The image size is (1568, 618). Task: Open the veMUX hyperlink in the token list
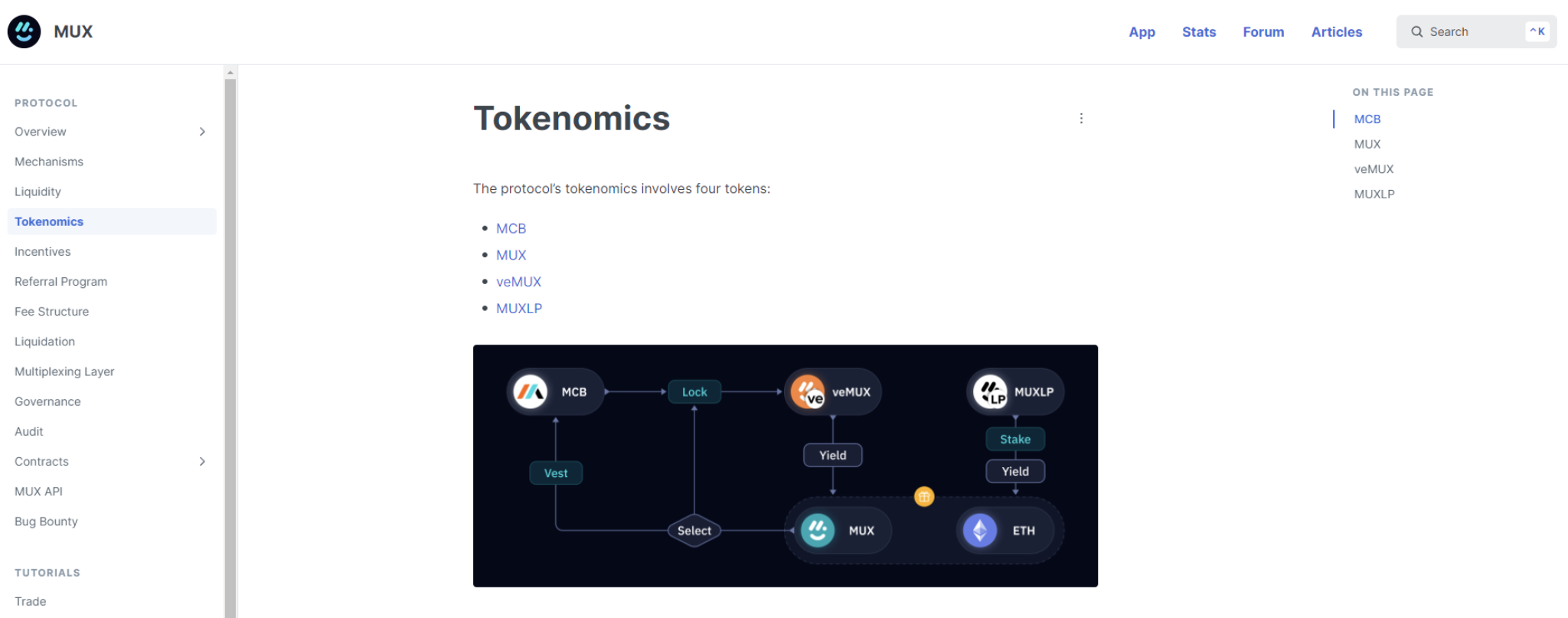(518, 281)
